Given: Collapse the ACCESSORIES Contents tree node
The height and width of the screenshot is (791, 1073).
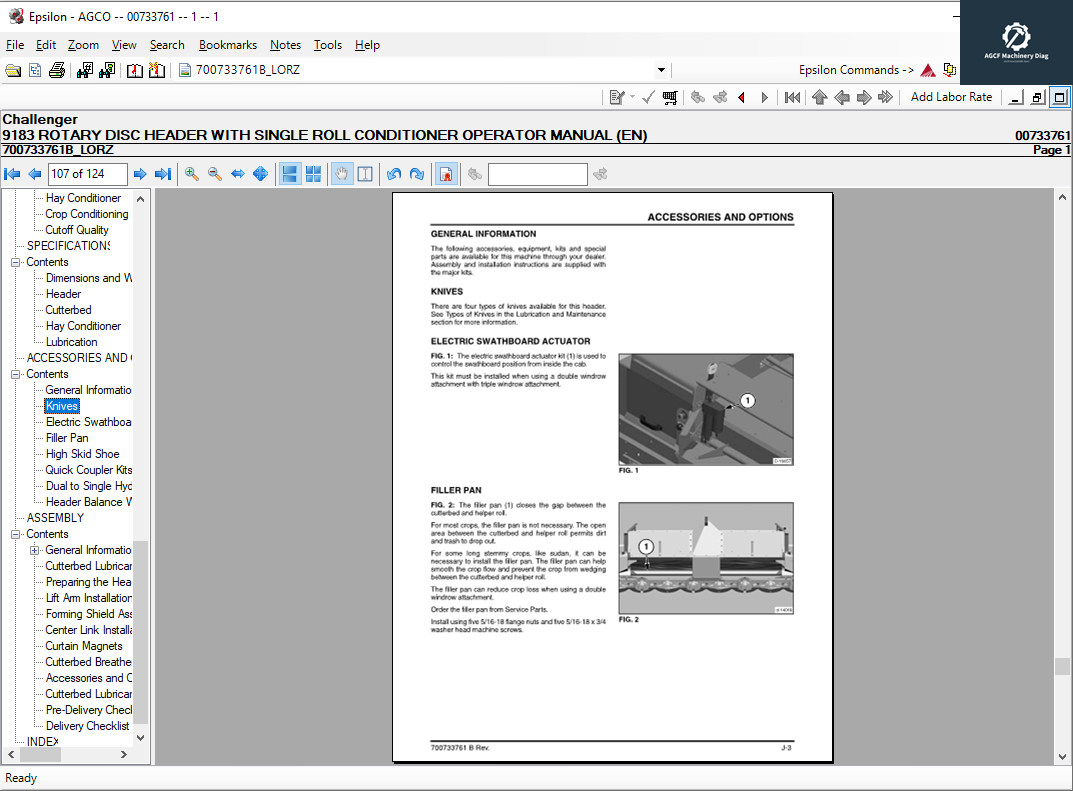Looking at the screenshot, I should pos(15,373).
